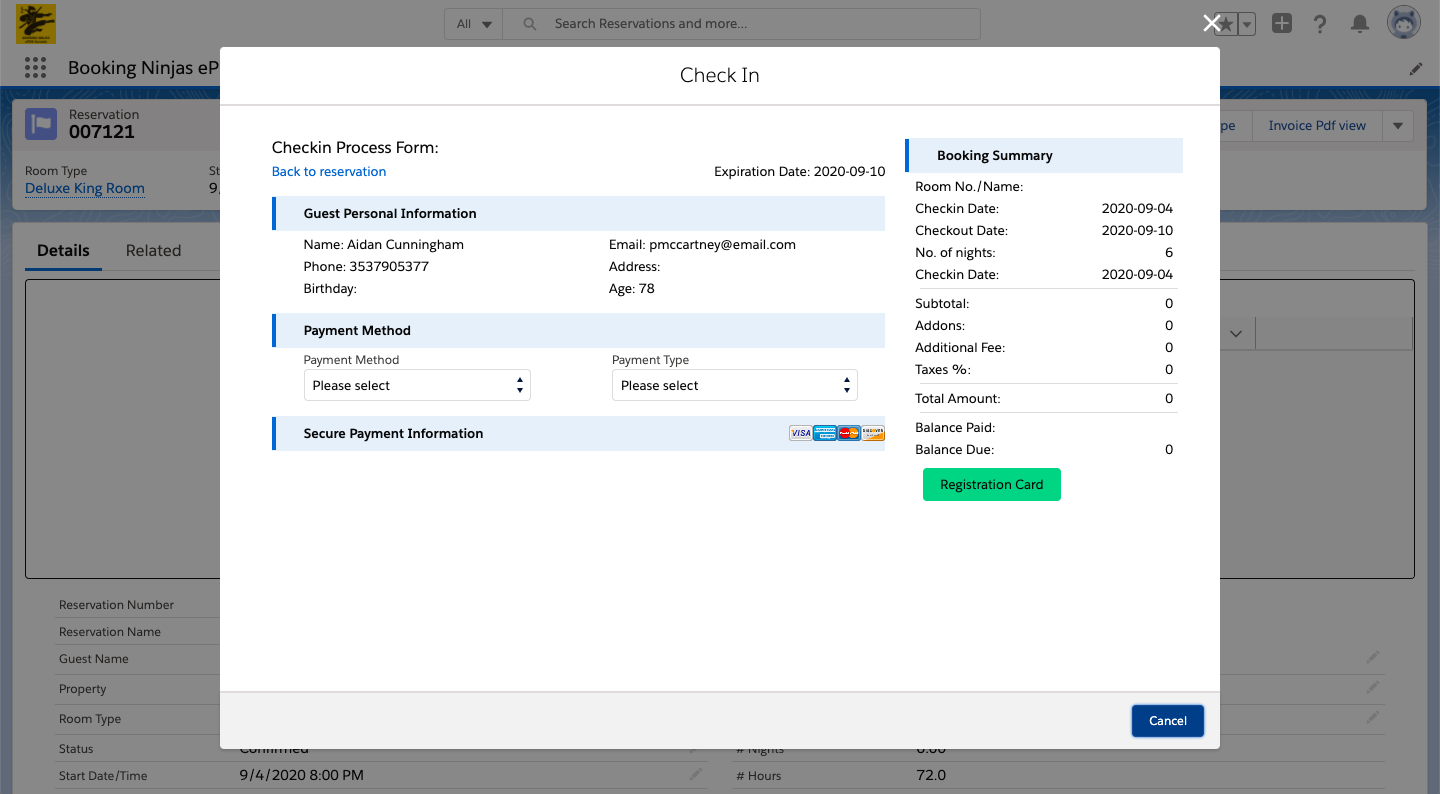Open the help question mark icon
The height and width of the screenshot is (794, 1440).
[x=1320, y=24]
